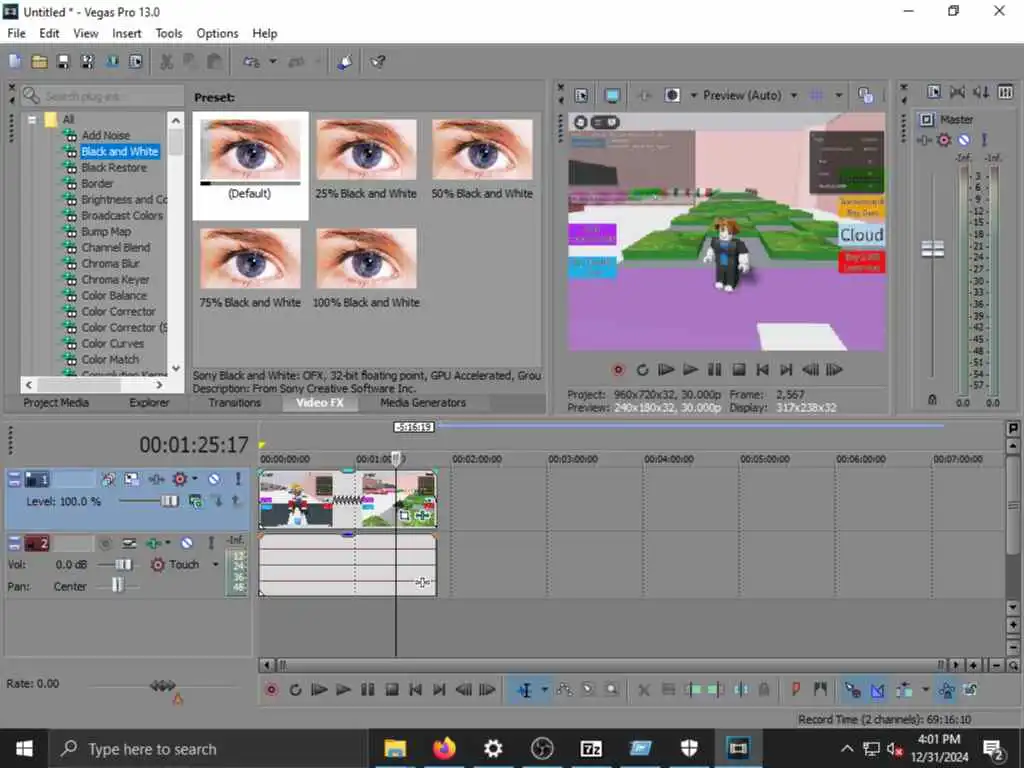
Task: Click the Cut scissors icon in the main toolbar
Action: [167, 62]
